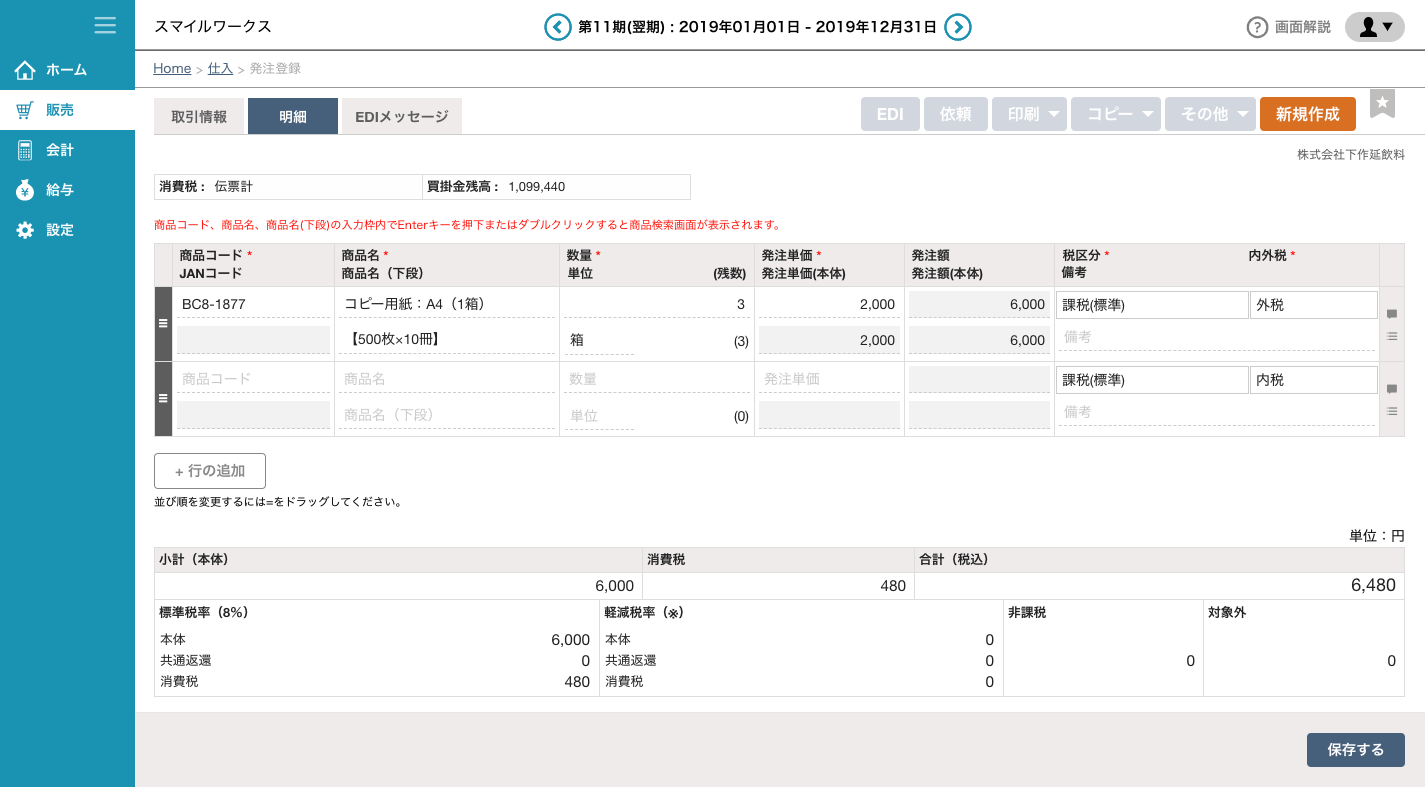Click 【500枚×10冊】 lower product name field
The width and height of the screenshot is (1425, 787).
tap(446, 340)
